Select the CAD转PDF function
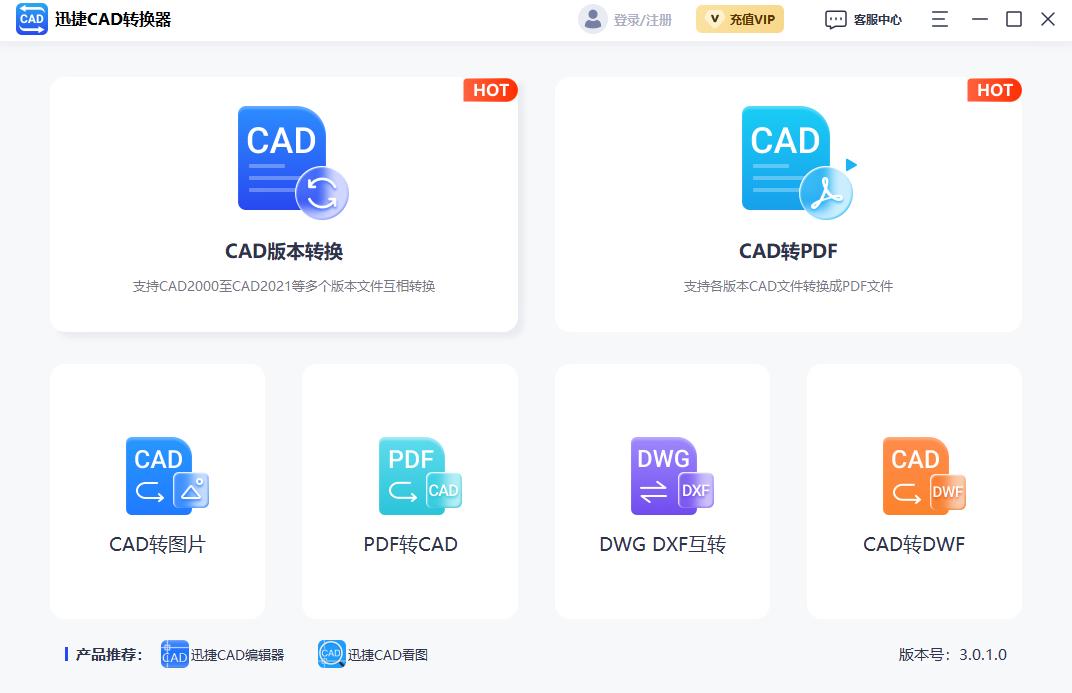The height and width of the screenshot is (693, 1072). pyautogui.click(x=786, y=205)
